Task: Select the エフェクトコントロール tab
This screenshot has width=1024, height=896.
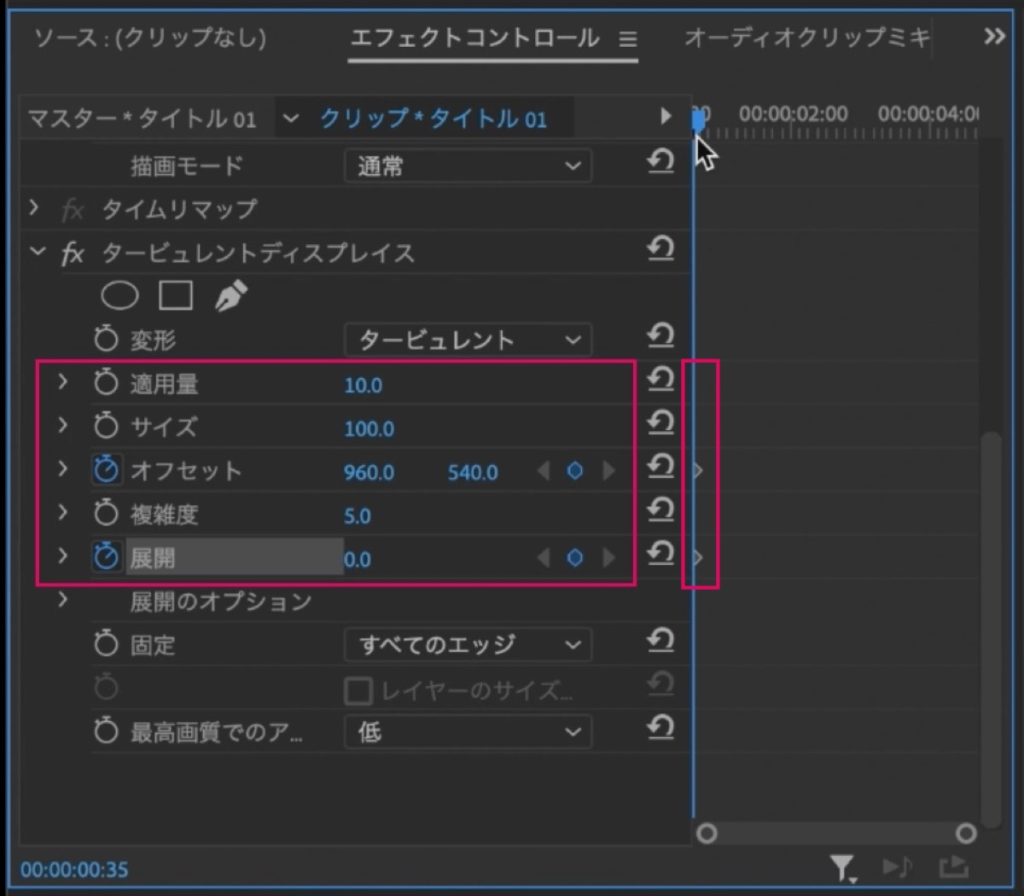Action: [475, 38]
